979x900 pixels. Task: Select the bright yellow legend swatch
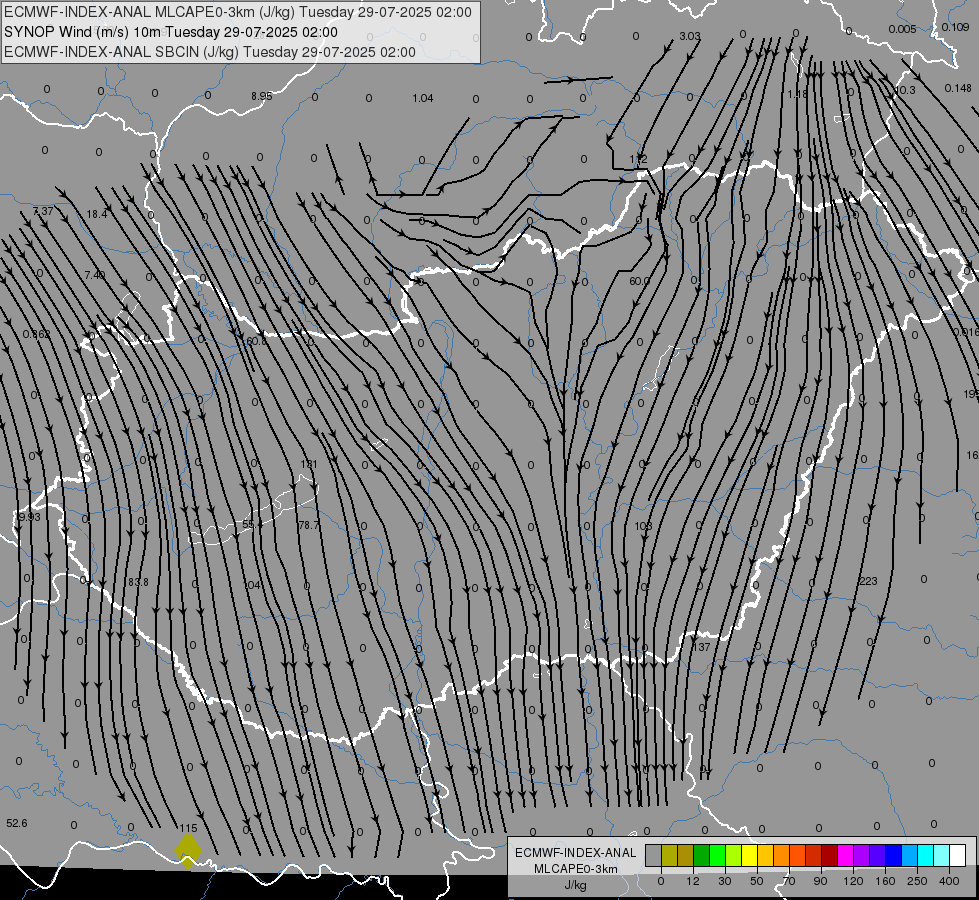coord(749,856)
